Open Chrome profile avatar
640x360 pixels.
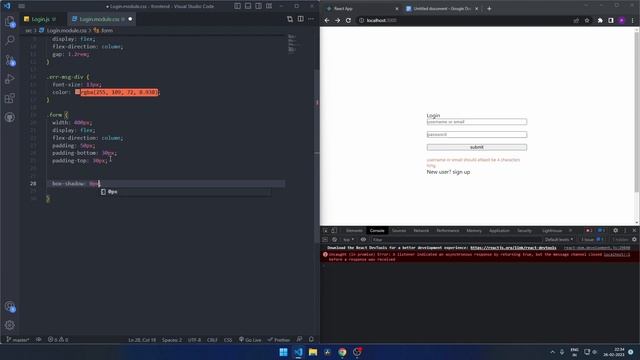click(622, 20)
